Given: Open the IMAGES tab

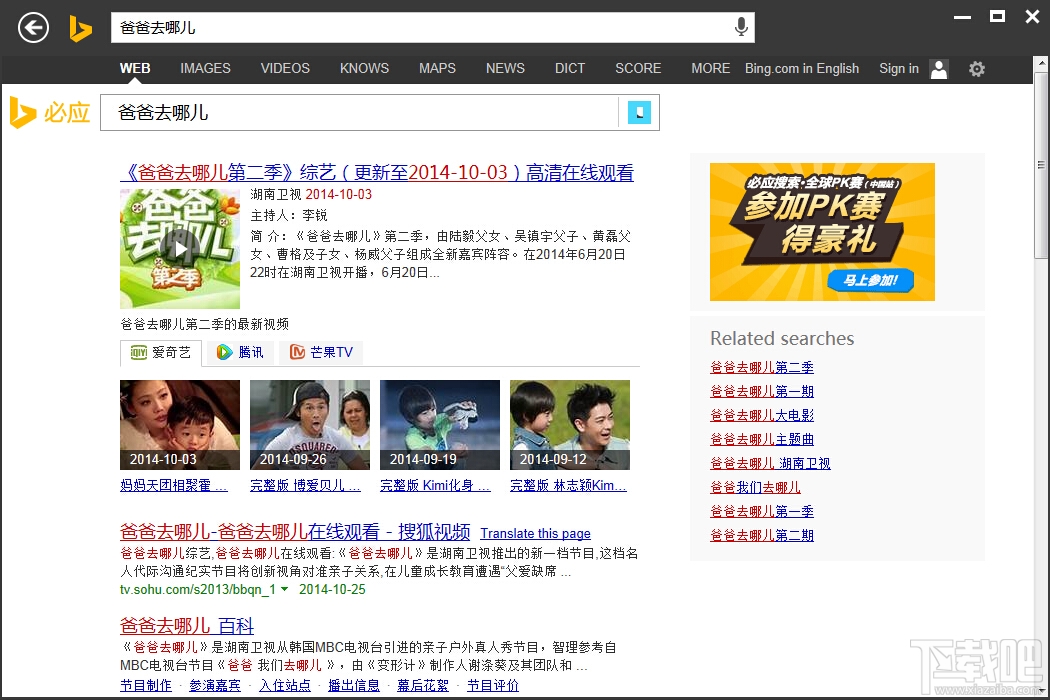Looking at the screenshot, I should point(205,68).
